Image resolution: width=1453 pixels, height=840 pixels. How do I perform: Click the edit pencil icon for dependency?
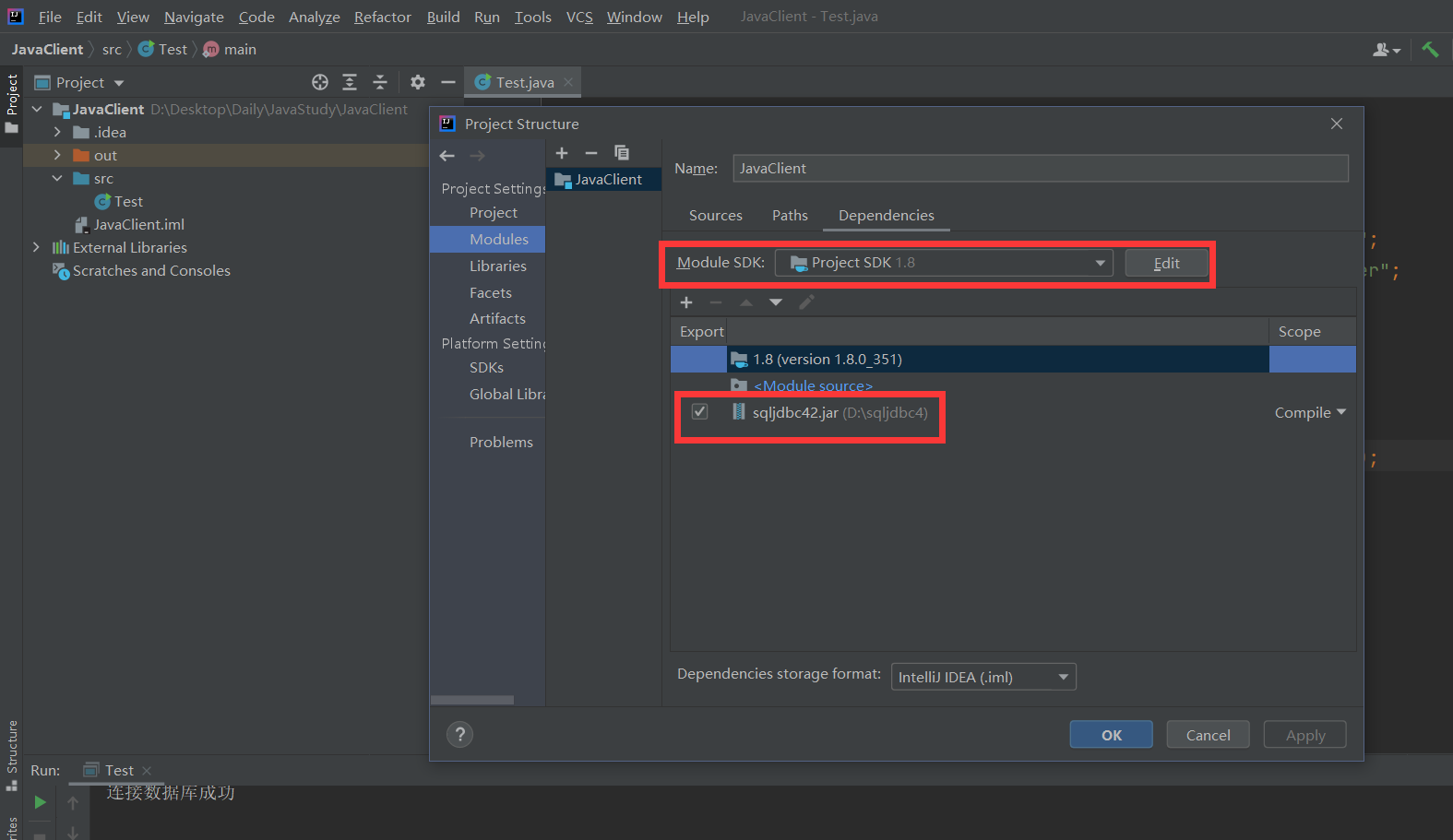(806, 302)
